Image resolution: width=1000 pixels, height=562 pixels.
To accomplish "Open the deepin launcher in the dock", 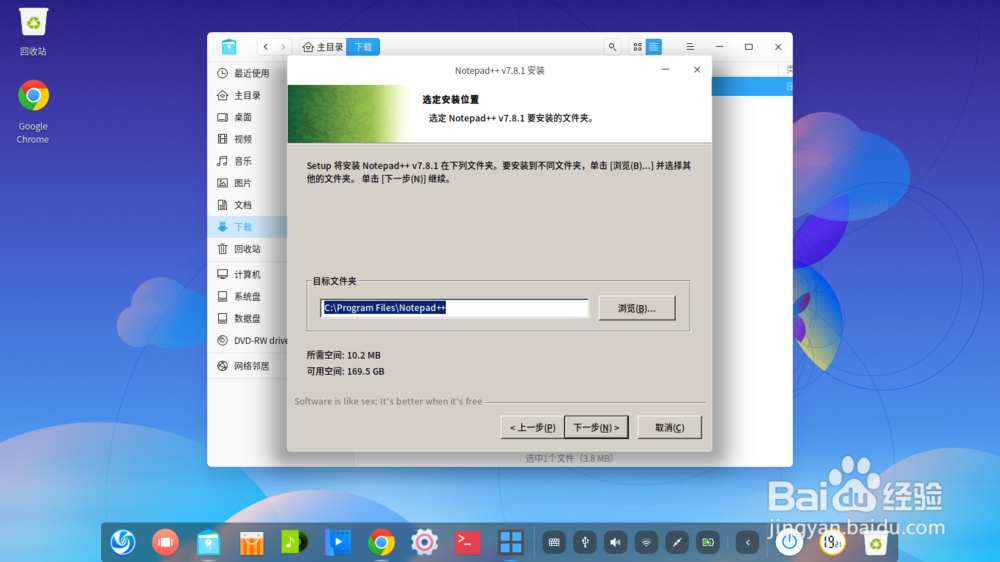I will (x=123, y=543).
